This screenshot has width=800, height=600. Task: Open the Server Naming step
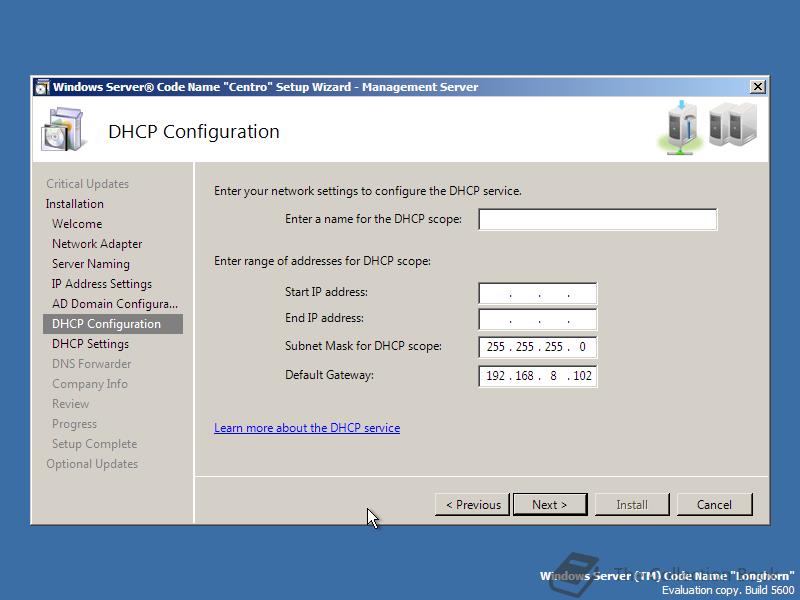pos(91,264)
